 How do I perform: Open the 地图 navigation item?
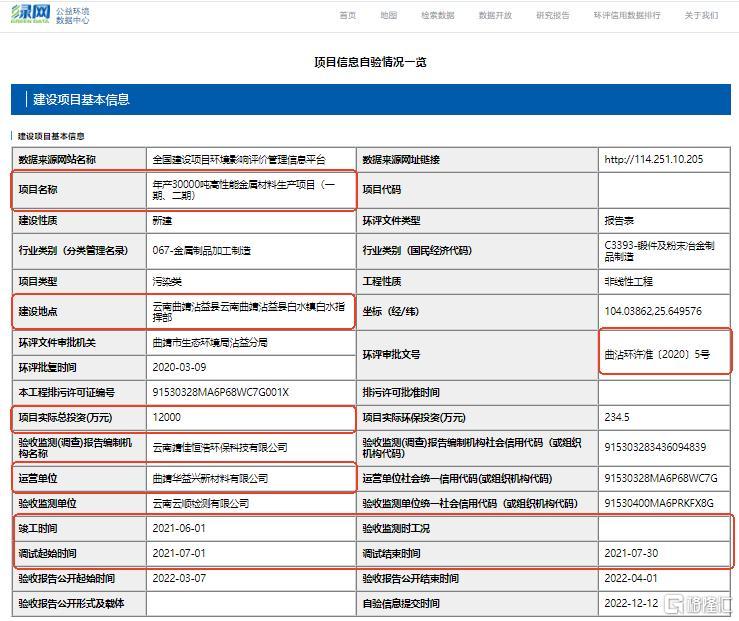point(389,15)
